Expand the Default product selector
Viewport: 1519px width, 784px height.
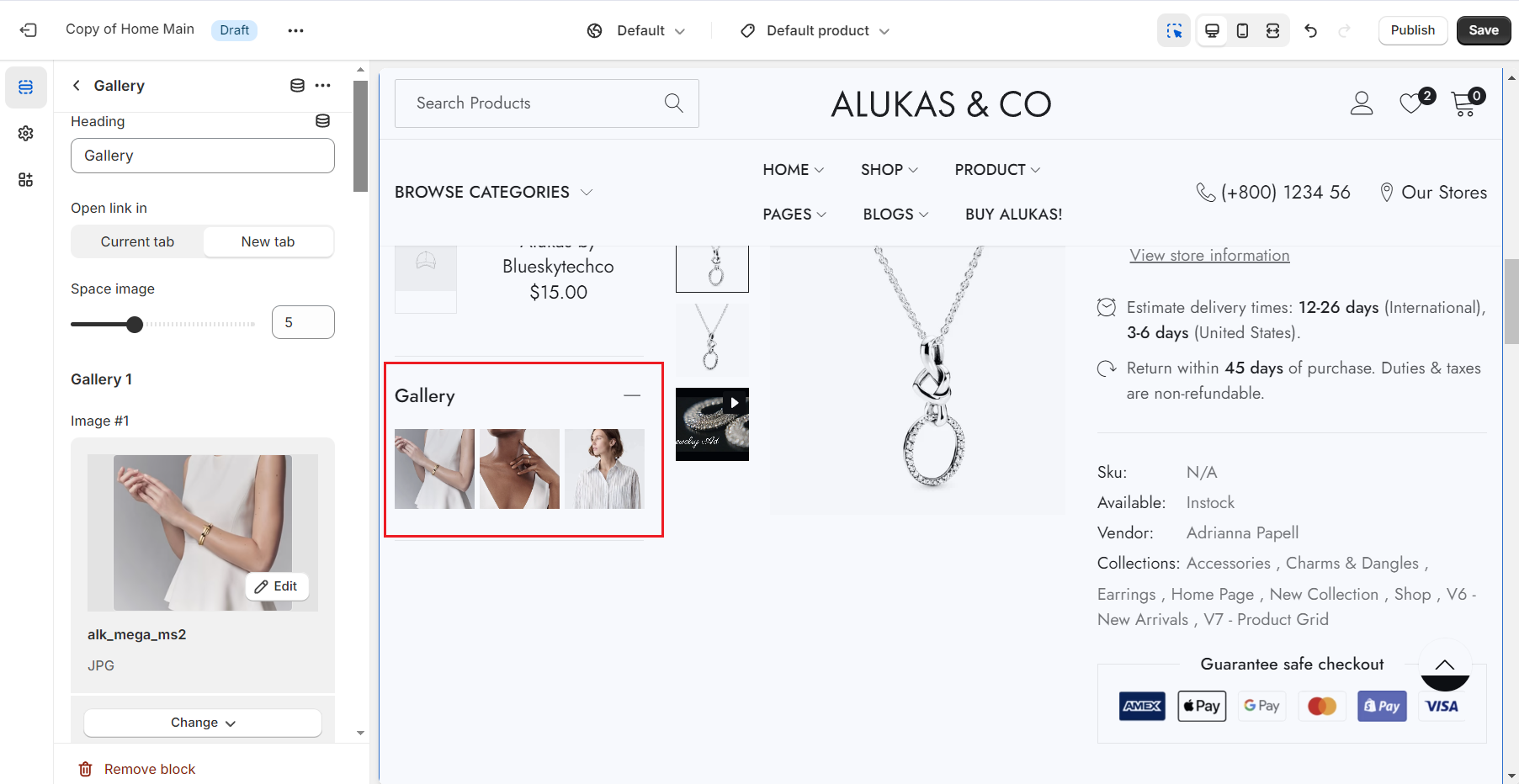[x=815, y=30]
